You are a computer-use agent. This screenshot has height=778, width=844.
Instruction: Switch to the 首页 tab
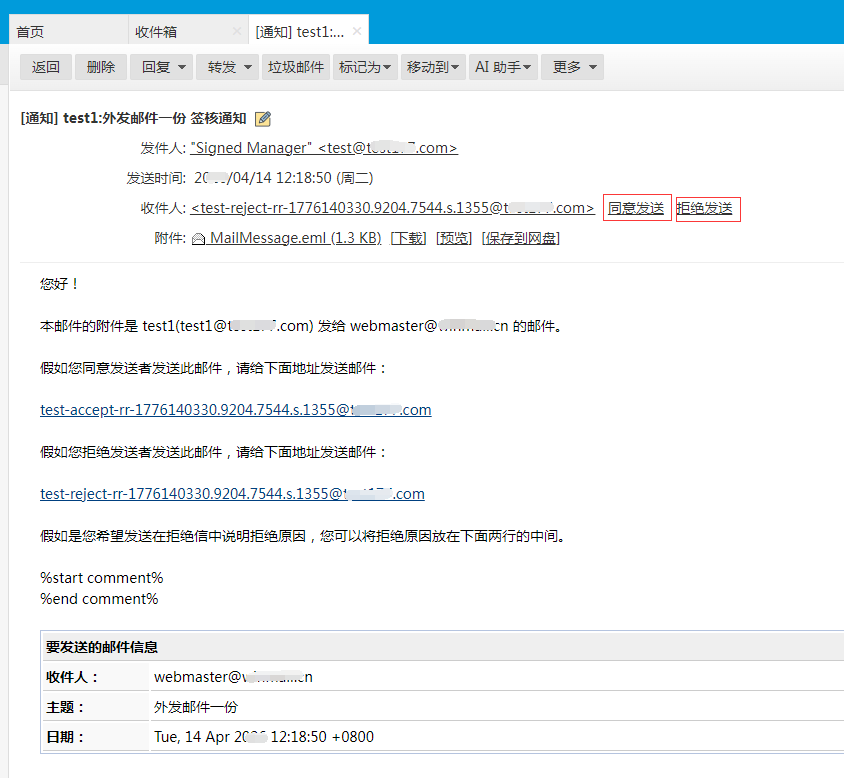pyautogui.click(x=30, y=32)
